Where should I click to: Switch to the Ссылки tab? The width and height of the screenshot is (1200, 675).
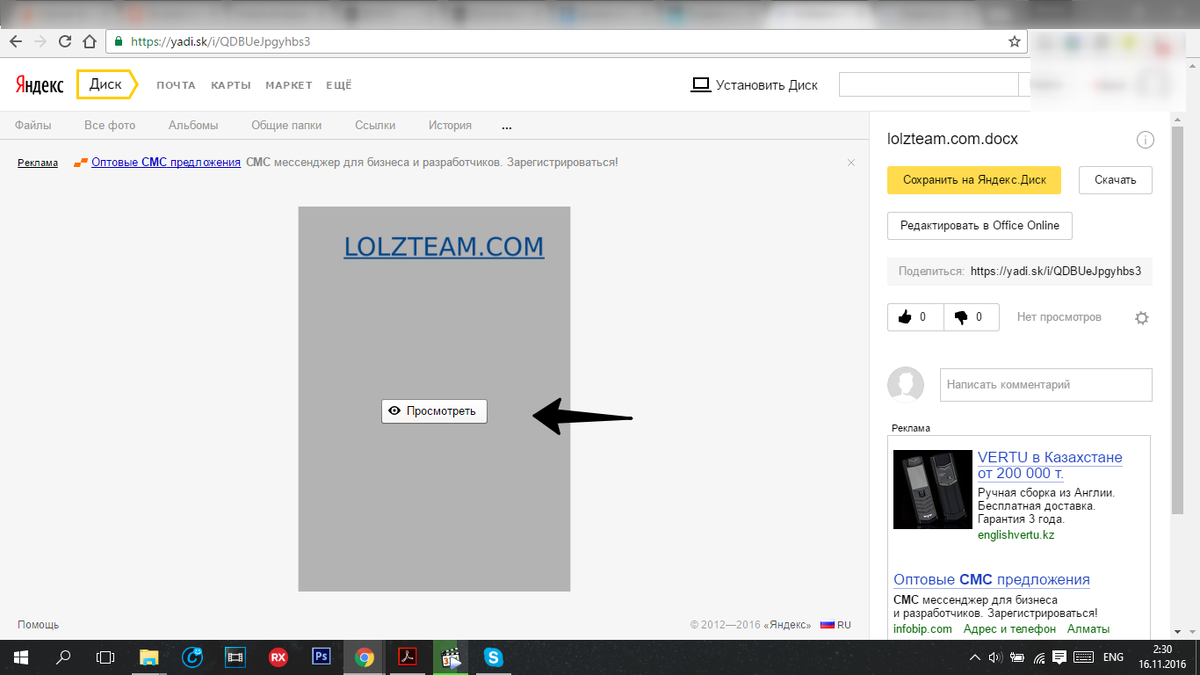click(375, 126)
